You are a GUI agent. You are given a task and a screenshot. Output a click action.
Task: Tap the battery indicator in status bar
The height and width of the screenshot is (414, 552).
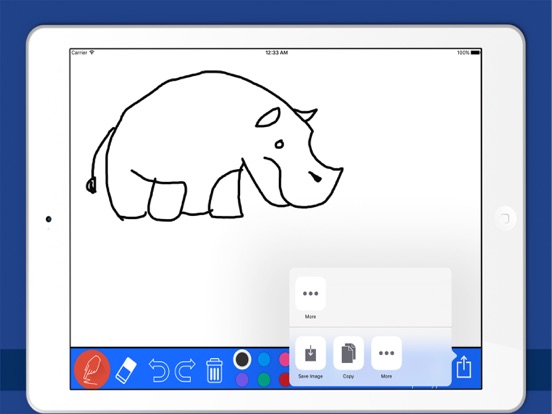click(476, 53)
